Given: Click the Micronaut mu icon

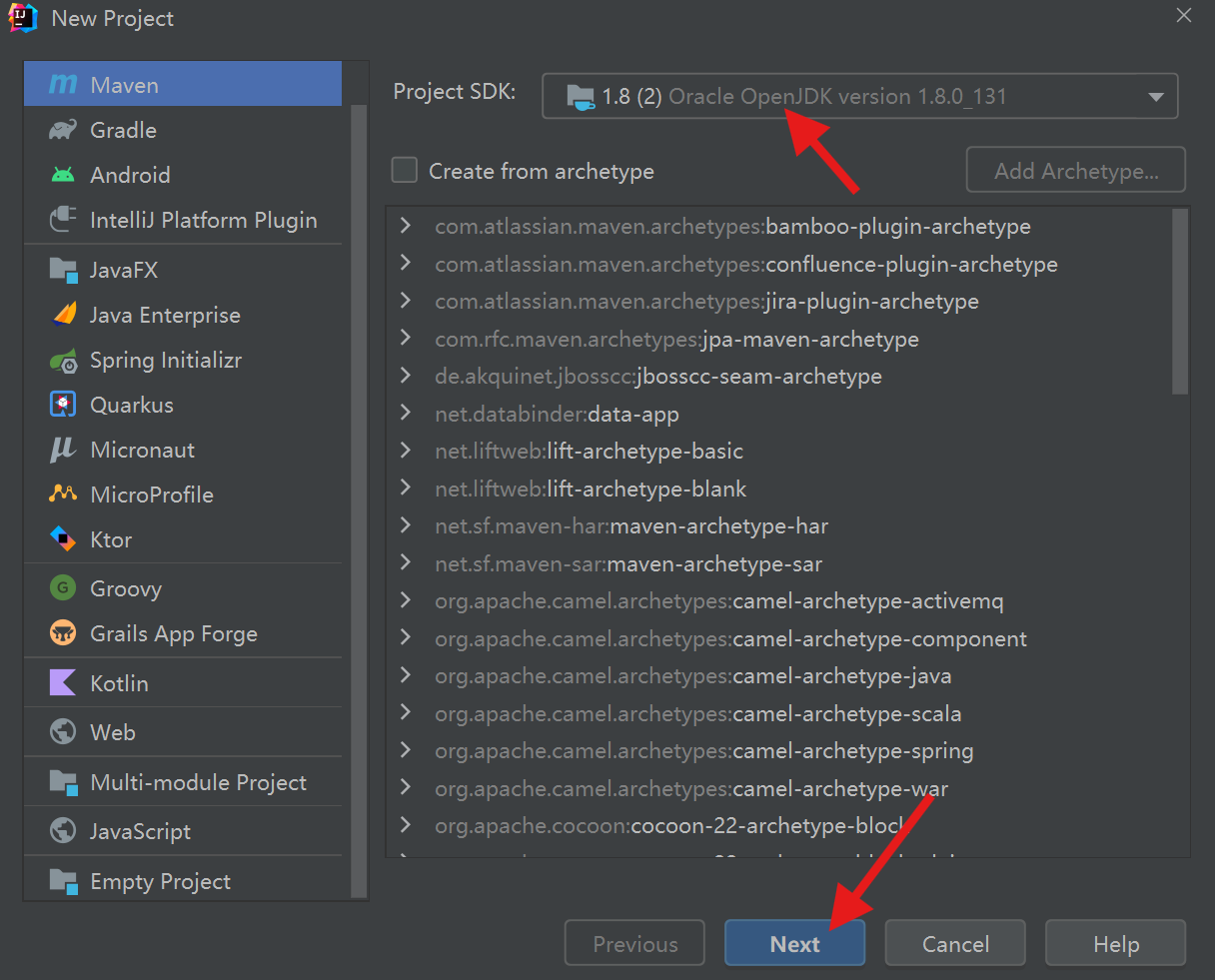Looking at the screenshot, I should pos(63,450).
